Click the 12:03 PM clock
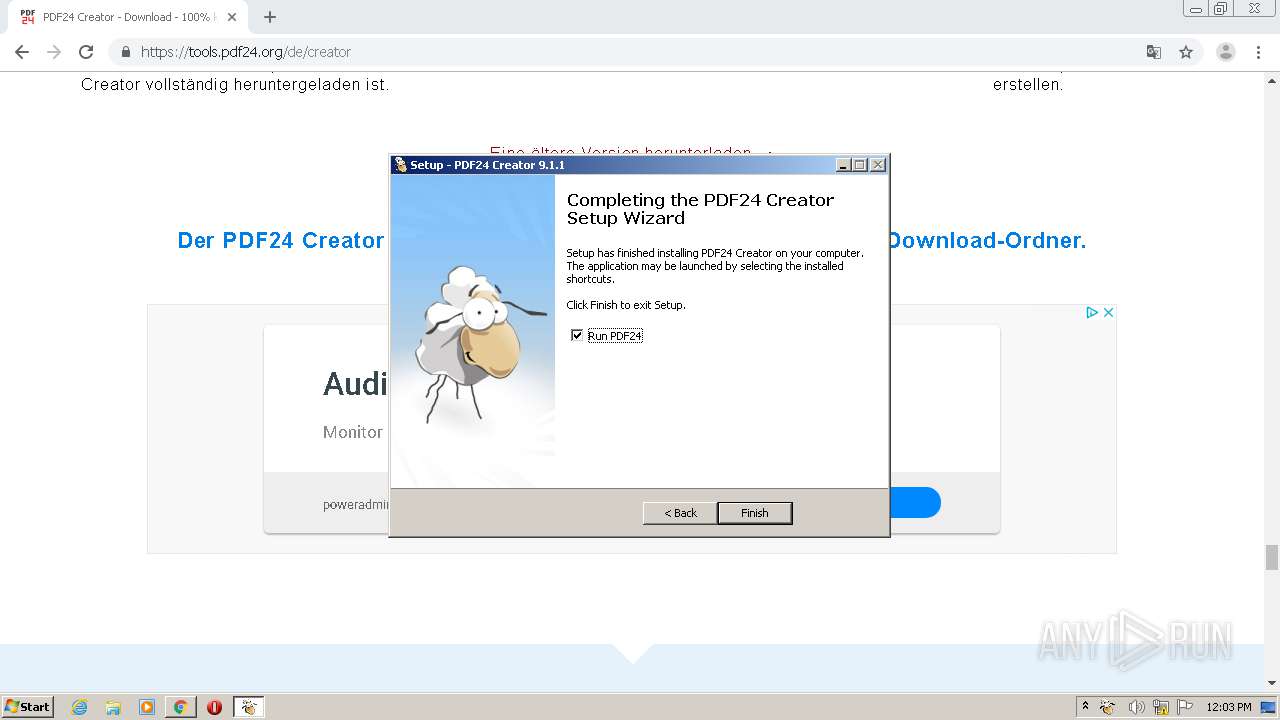The image size is (1280, 720). pyautogui.click(x=1229, y=707)
